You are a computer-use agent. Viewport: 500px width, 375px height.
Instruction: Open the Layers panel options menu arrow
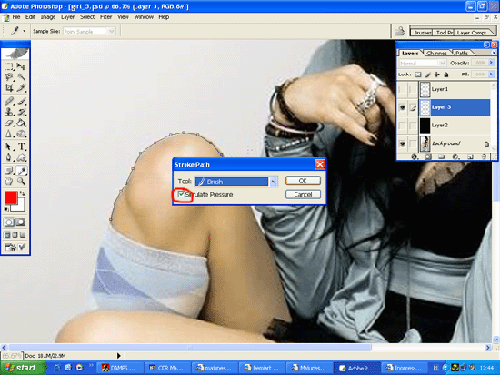(494, 53)
